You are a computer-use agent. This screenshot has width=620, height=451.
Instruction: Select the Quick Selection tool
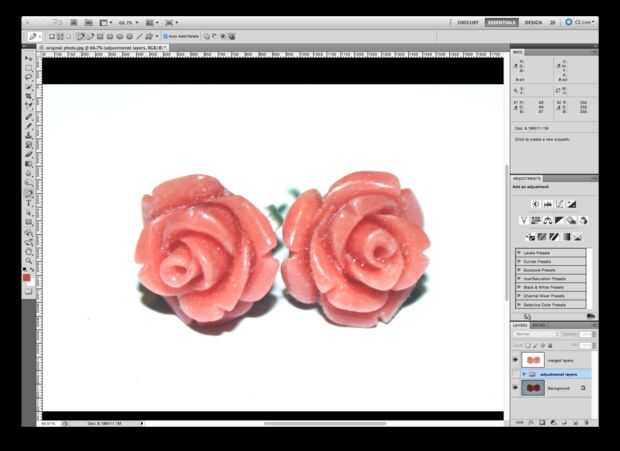click(29, 87)
